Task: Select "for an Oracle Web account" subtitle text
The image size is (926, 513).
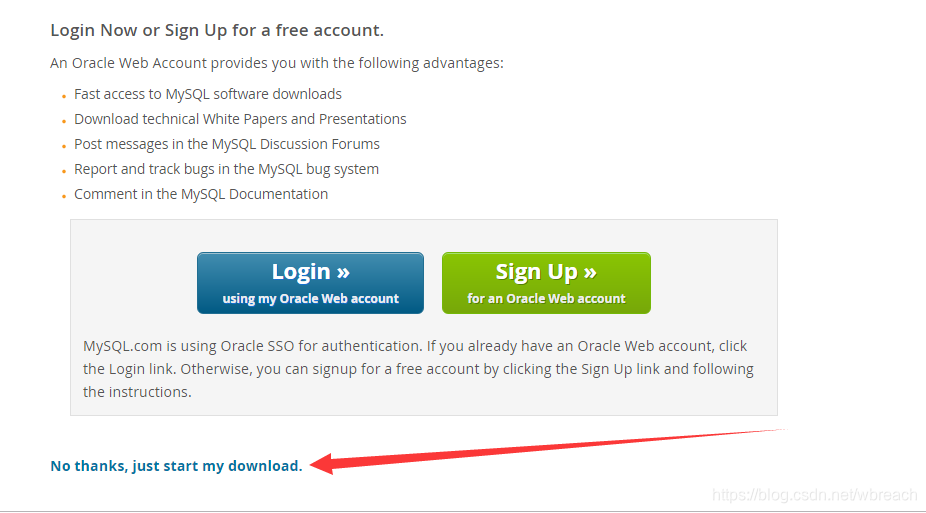Action: [x=546, y=299]
